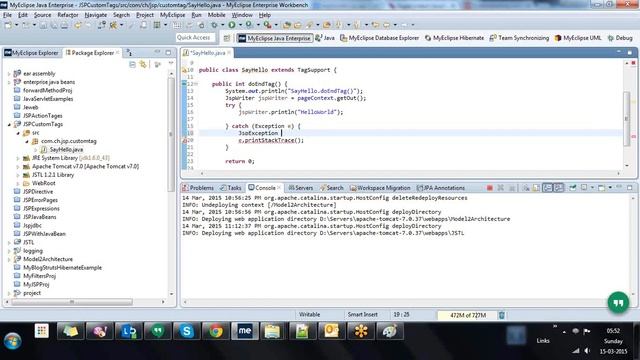Click red Terminate icon in Console
Image resolution: width=640 pixels, height=360 pixels.
489,188
